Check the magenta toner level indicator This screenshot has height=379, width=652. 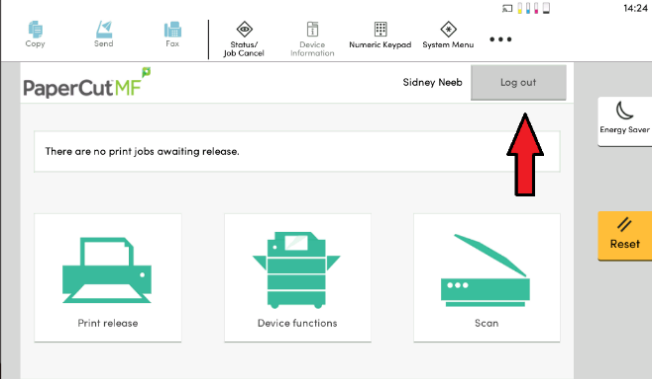536,8
